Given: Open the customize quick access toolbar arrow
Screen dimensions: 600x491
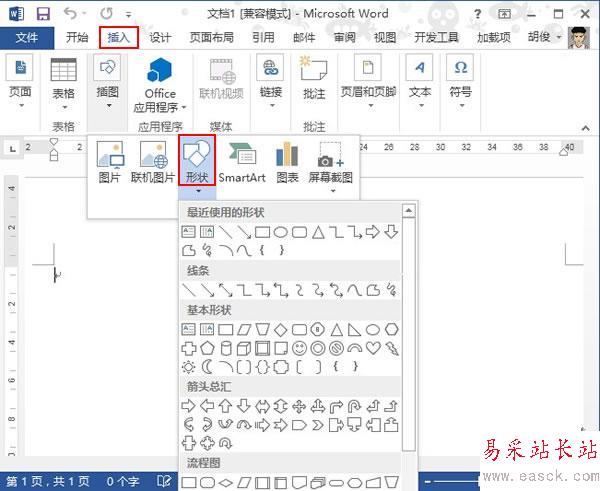Looking at the screenshot, I should [x=129, y=15].
